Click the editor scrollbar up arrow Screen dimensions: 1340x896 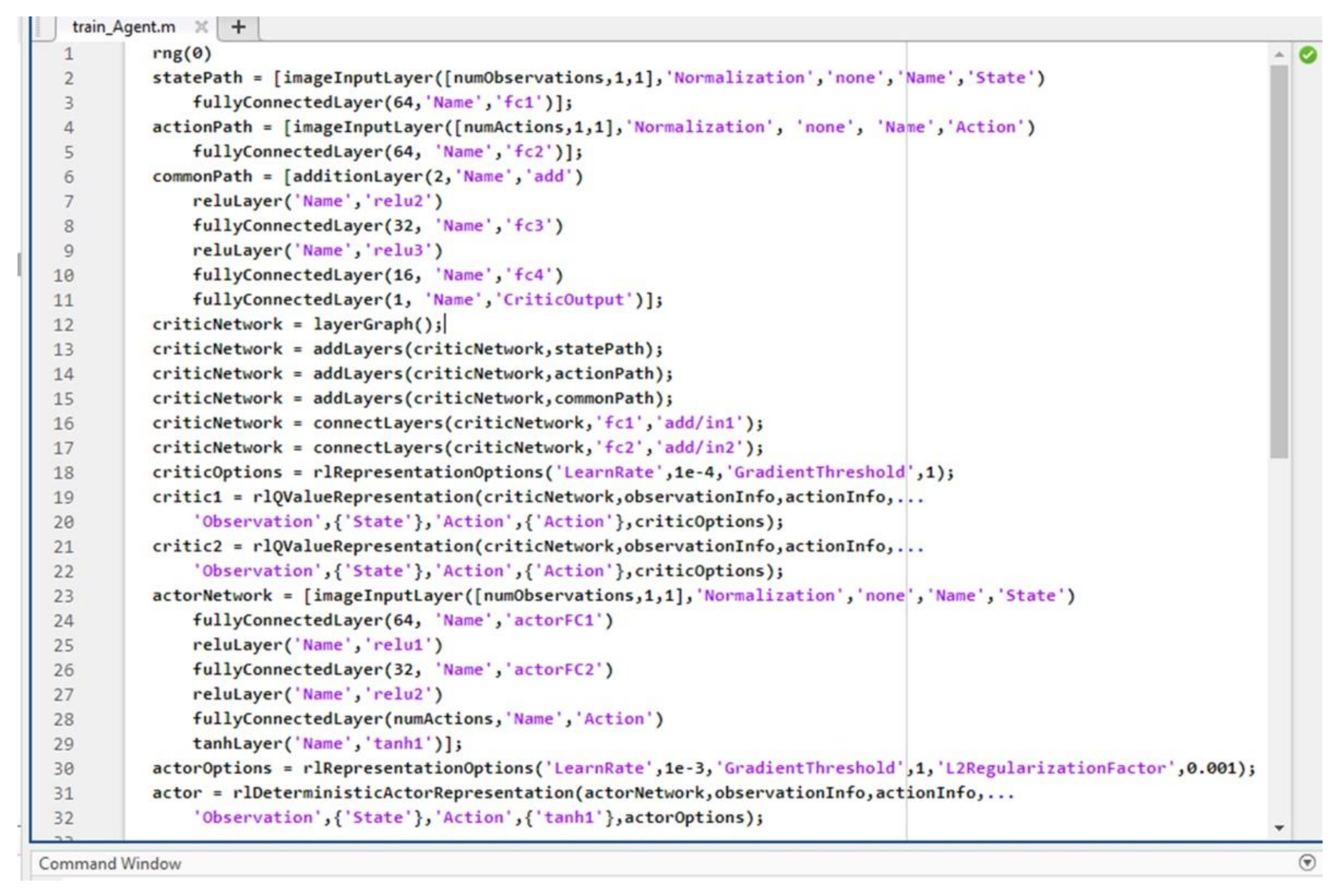pyautogui.click(x=1279, y=55)
